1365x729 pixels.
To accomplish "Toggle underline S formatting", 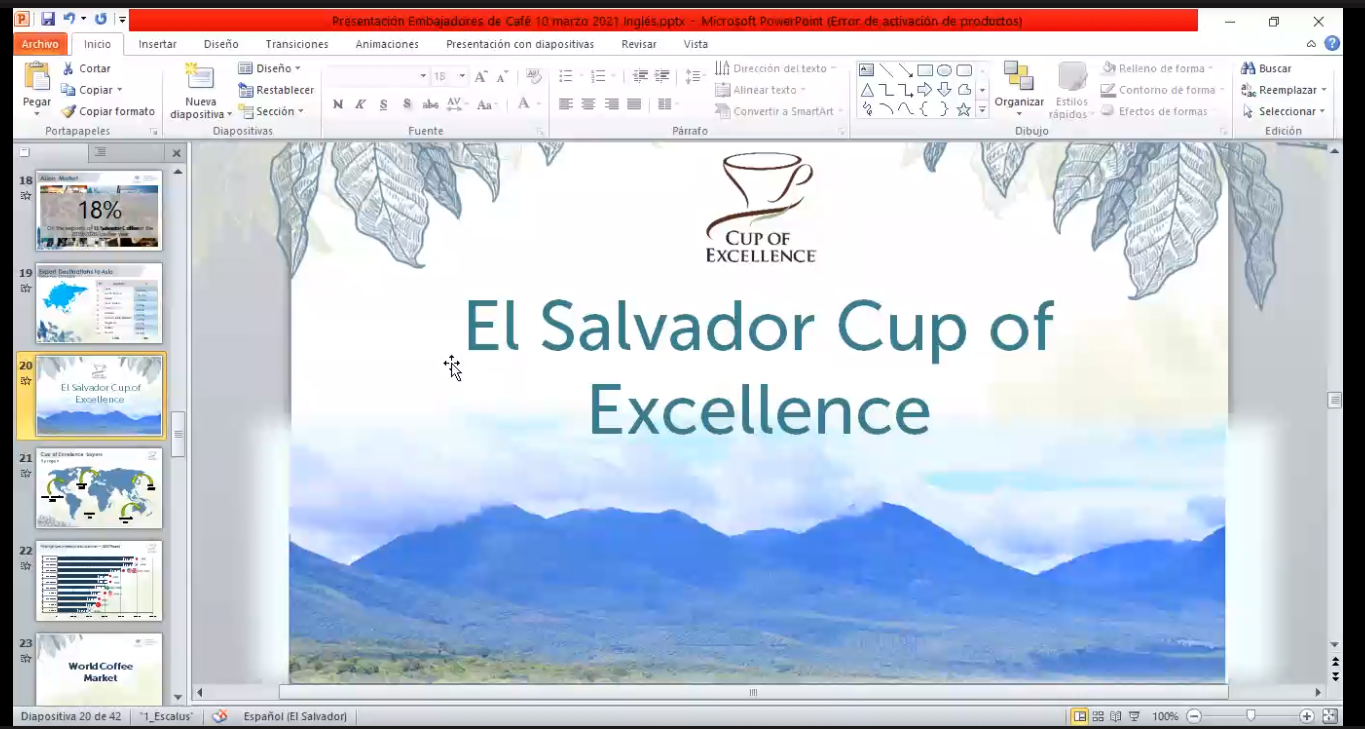I will coord(383,104).
